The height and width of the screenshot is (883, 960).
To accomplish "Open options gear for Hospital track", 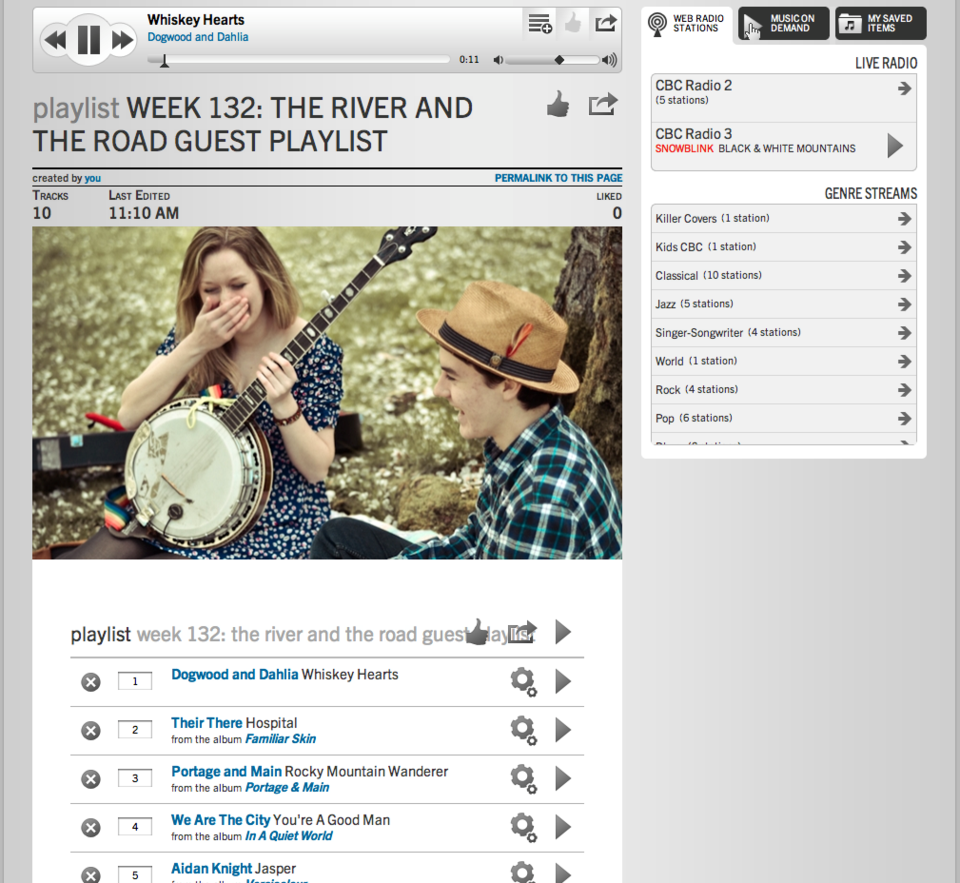I will point(523,730).
